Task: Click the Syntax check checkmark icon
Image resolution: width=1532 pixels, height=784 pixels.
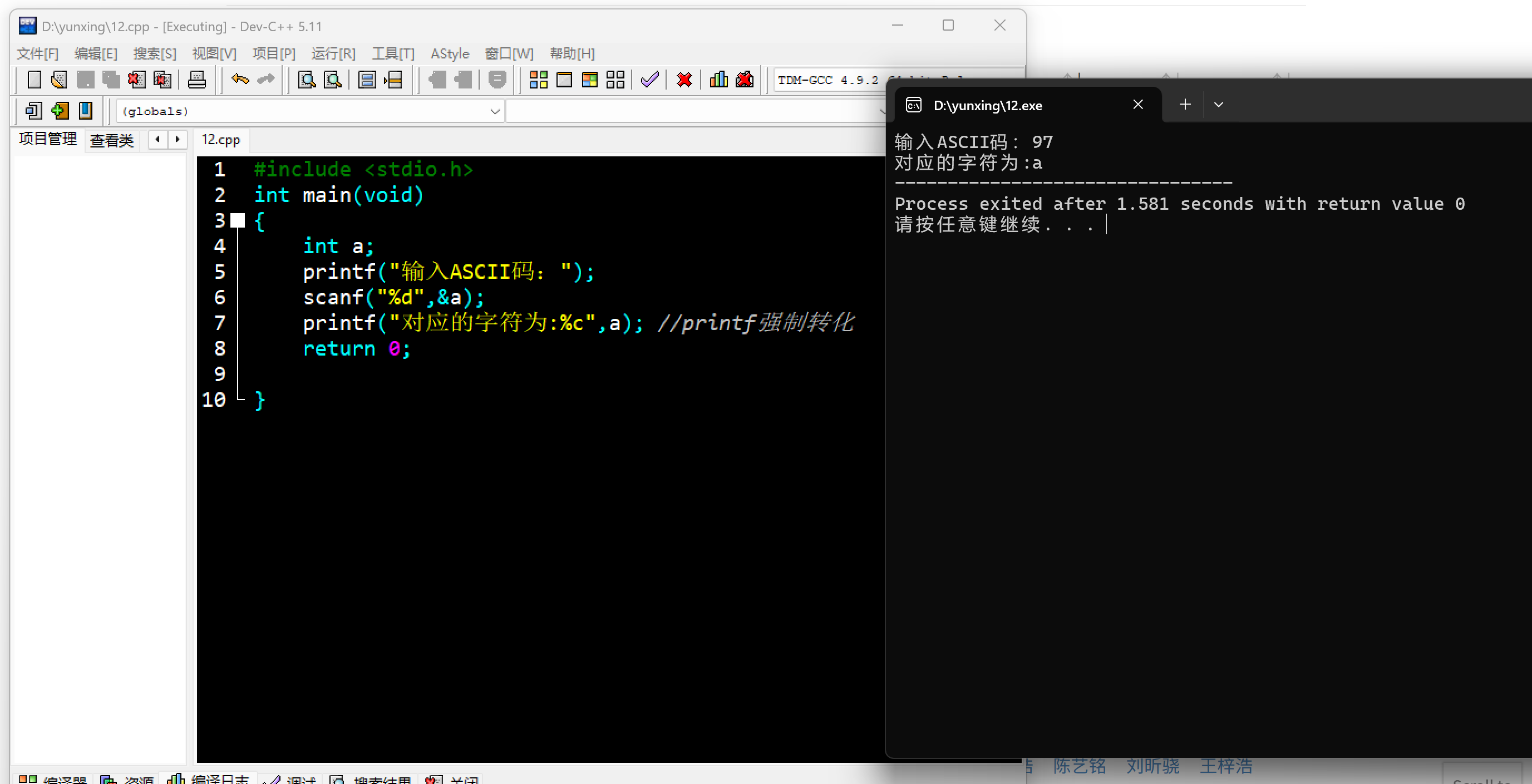Action: (x=649, y=80)
